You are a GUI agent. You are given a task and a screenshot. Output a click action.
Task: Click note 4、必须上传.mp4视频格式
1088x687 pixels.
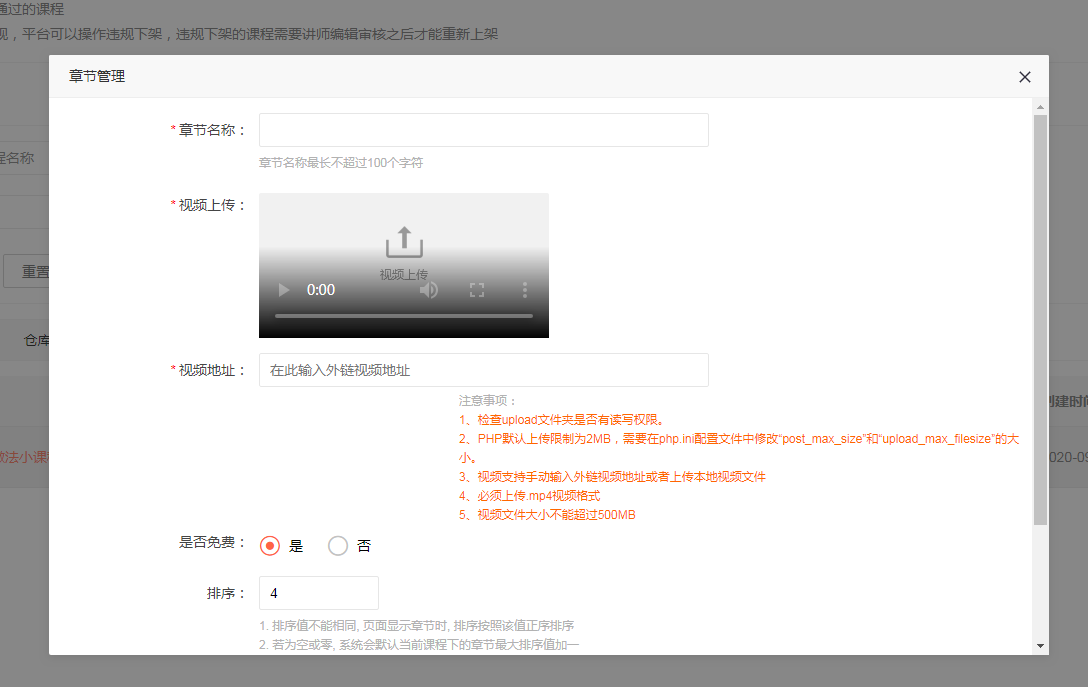pyautogui.click(x=529, y=495)
